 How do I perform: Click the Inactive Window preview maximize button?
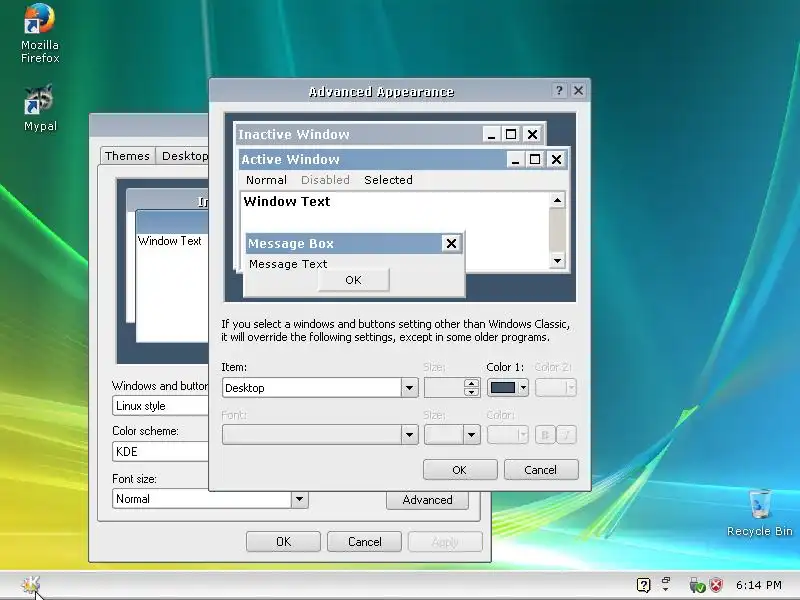[511, 134]
